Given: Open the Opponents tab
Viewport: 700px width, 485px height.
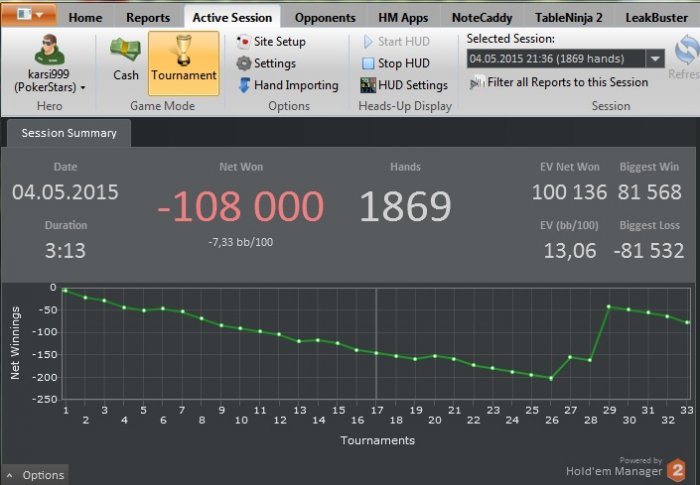Looking at the screenshot, I should [x=325, y=17].
